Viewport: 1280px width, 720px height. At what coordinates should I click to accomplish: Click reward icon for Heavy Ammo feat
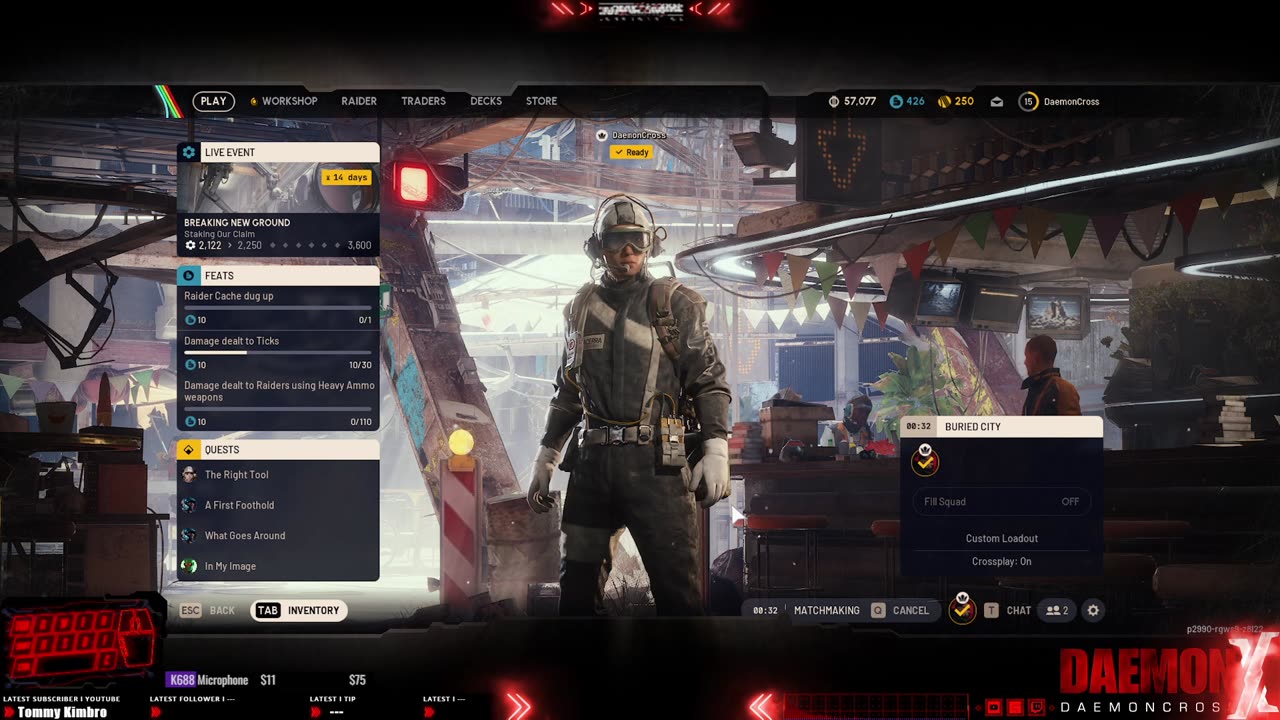(190, 422)
